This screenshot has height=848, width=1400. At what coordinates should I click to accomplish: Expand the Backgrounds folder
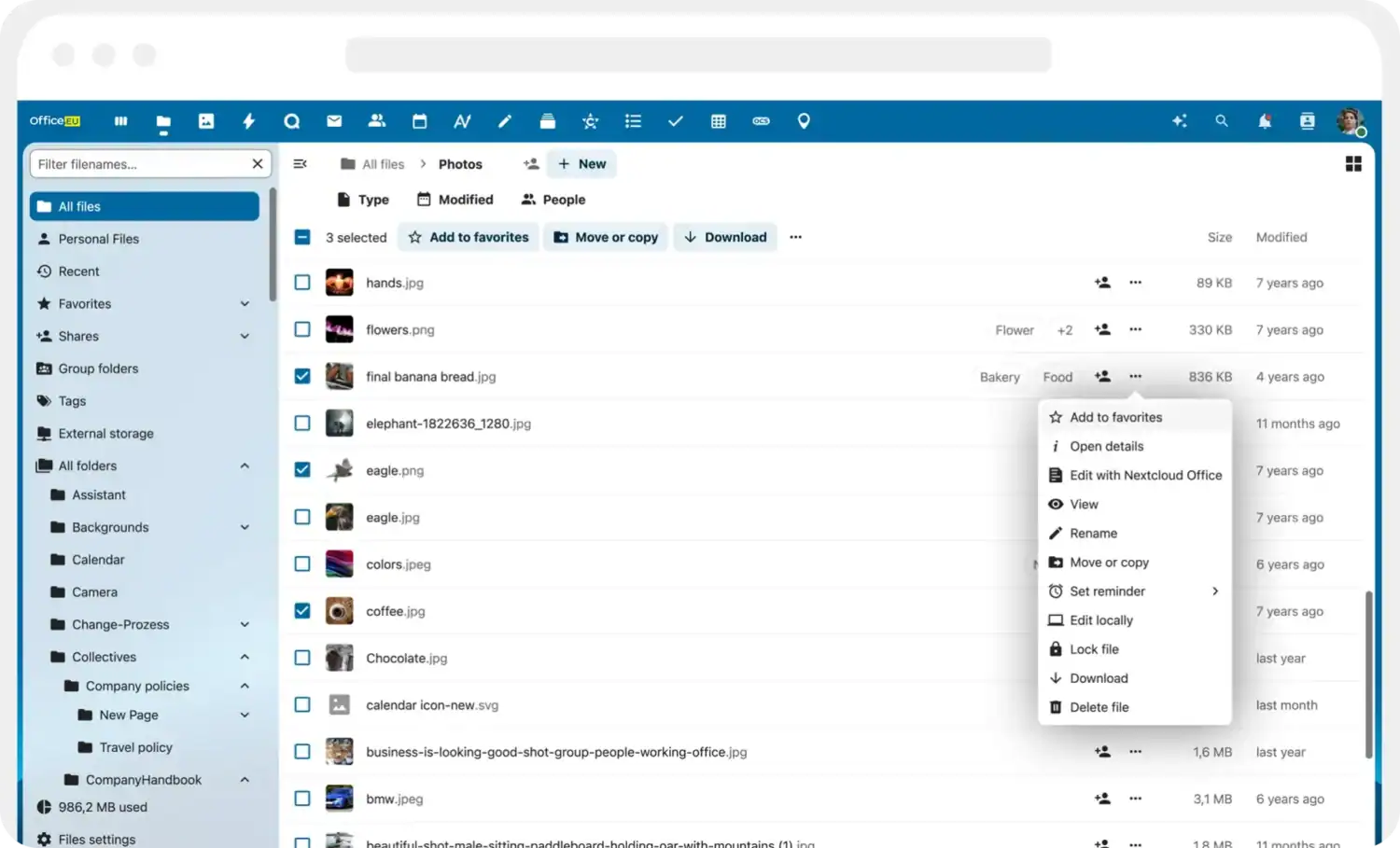click(245, 527)
